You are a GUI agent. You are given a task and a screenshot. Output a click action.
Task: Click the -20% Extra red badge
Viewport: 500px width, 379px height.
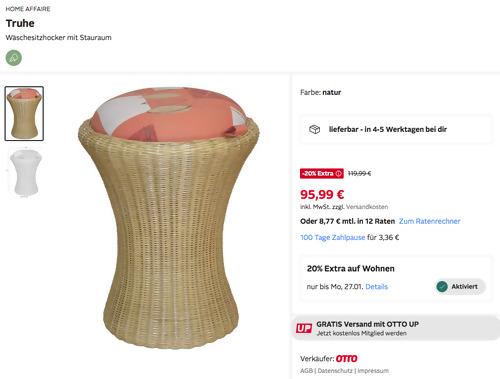coord(322,174)
